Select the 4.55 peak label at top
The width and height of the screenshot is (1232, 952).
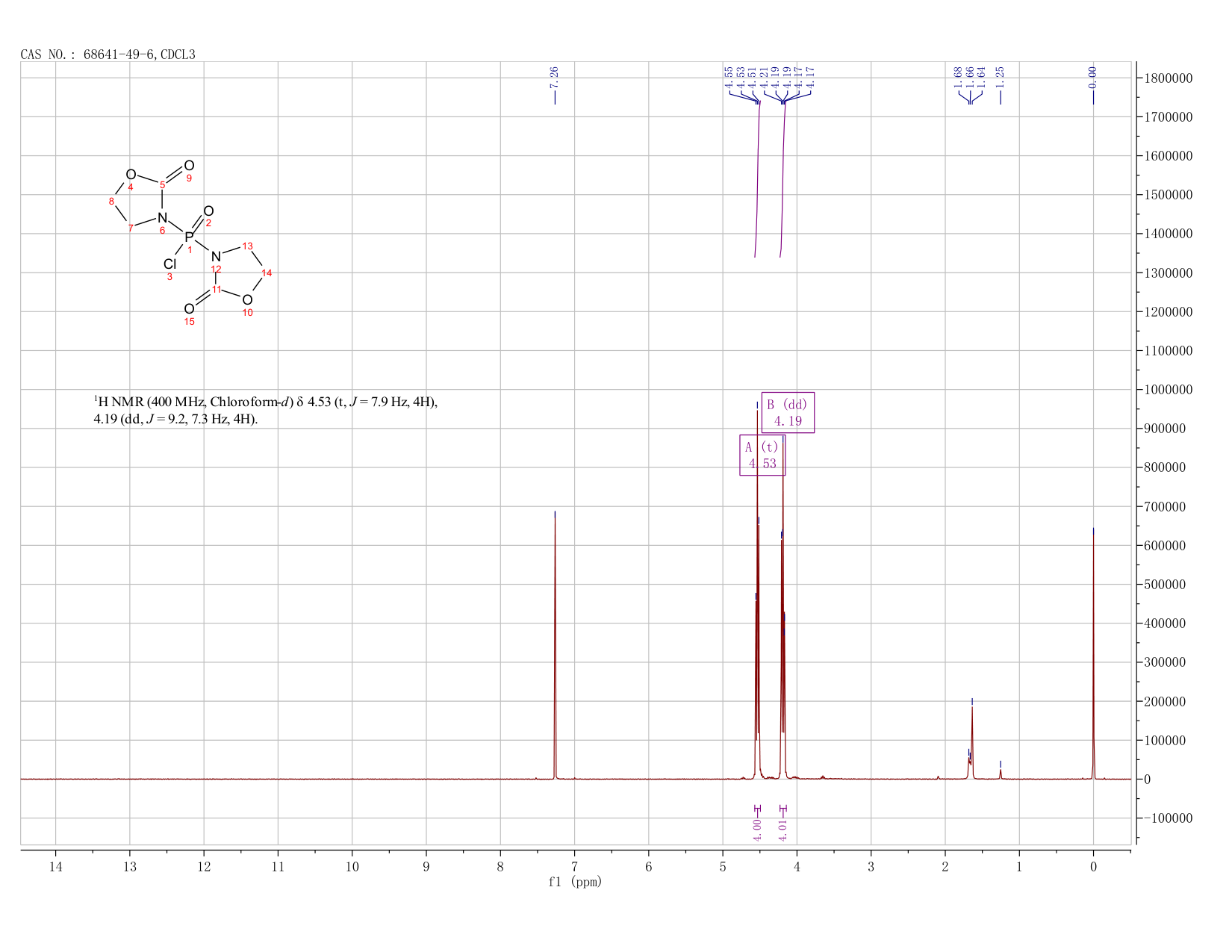(729, 77)
